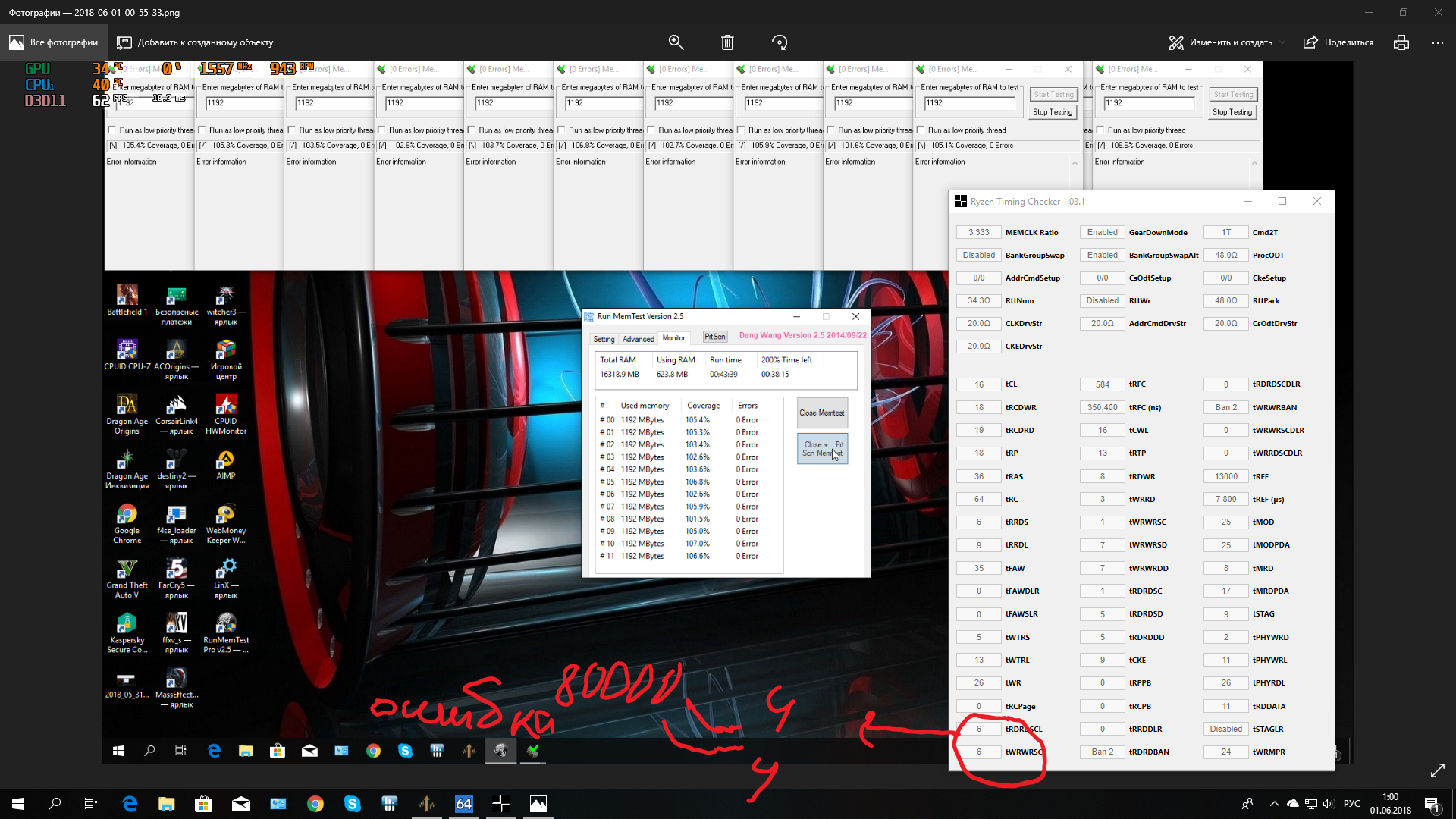The width and height of the screenshot is (1456, 819).
Task: Click the zoom magnifier icon in Photos toolbar
Action: [676, 42]
